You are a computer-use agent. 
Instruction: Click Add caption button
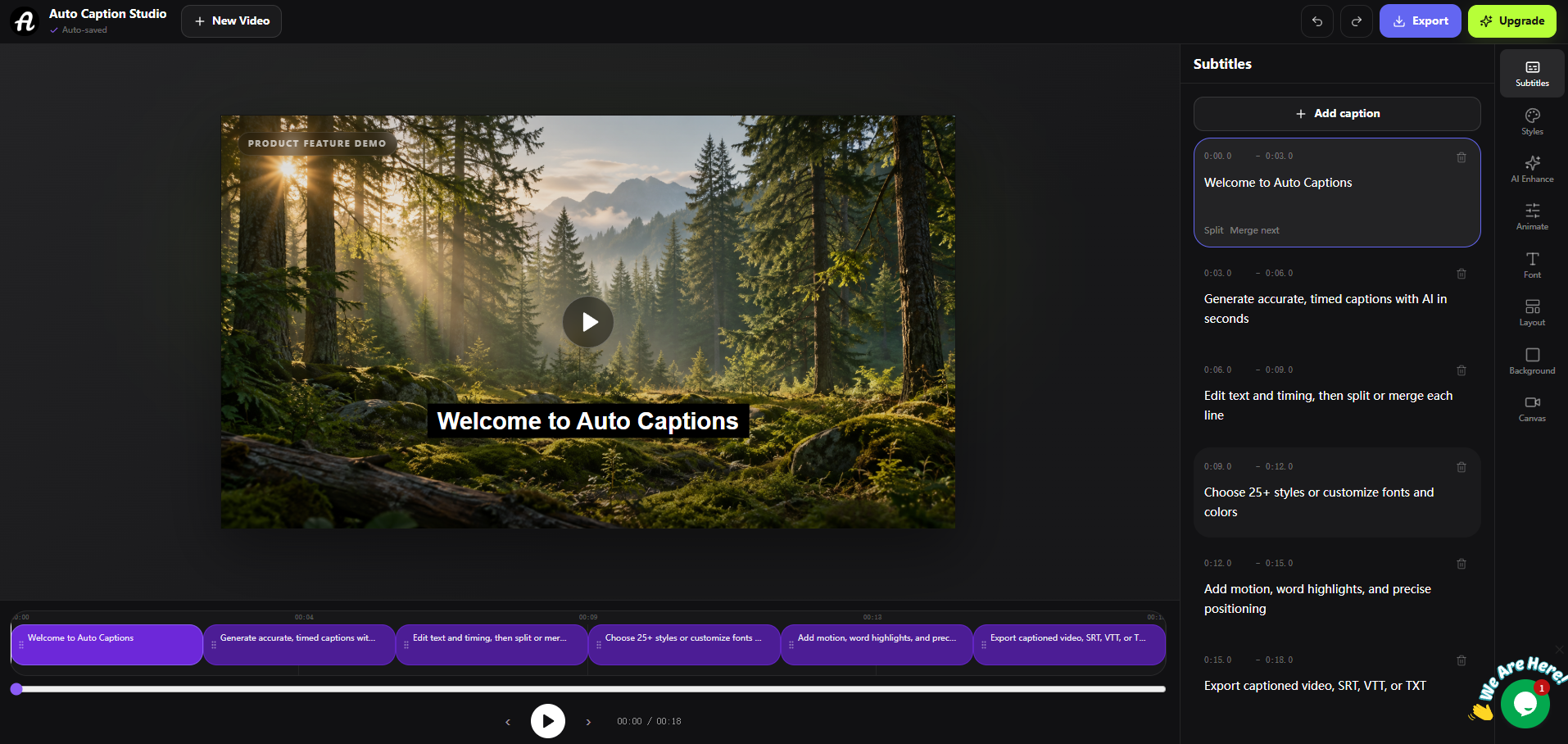click(1337, 114)
